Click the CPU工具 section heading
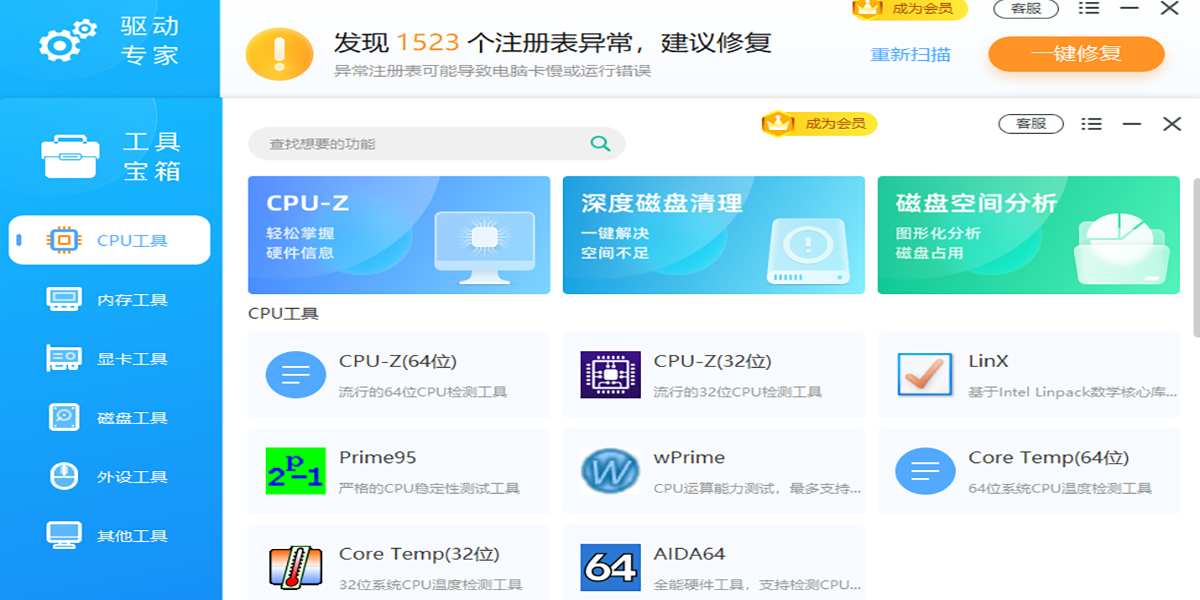1200x600 pixels. pyautogui.click(x=283, y=314)
